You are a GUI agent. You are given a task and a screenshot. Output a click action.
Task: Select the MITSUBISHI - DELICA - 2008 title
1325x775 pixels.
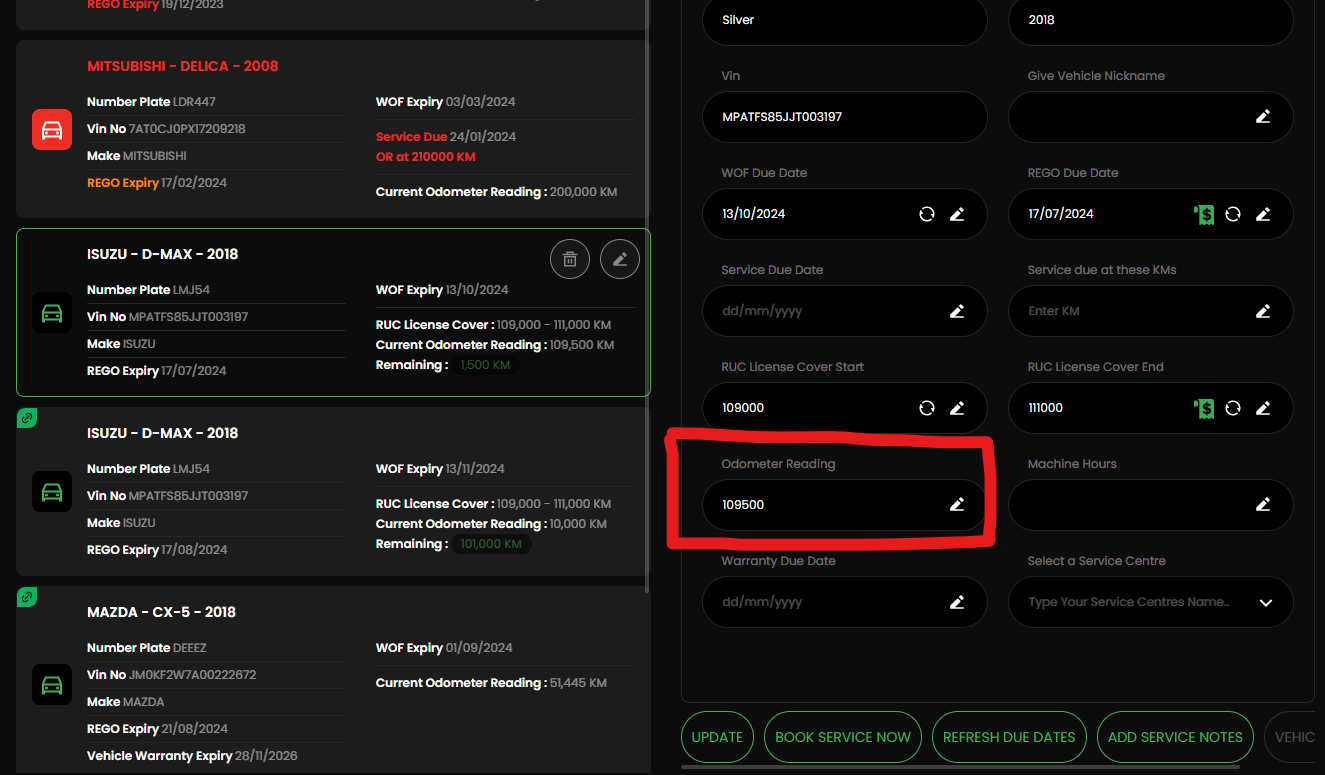tap(183, 66)
